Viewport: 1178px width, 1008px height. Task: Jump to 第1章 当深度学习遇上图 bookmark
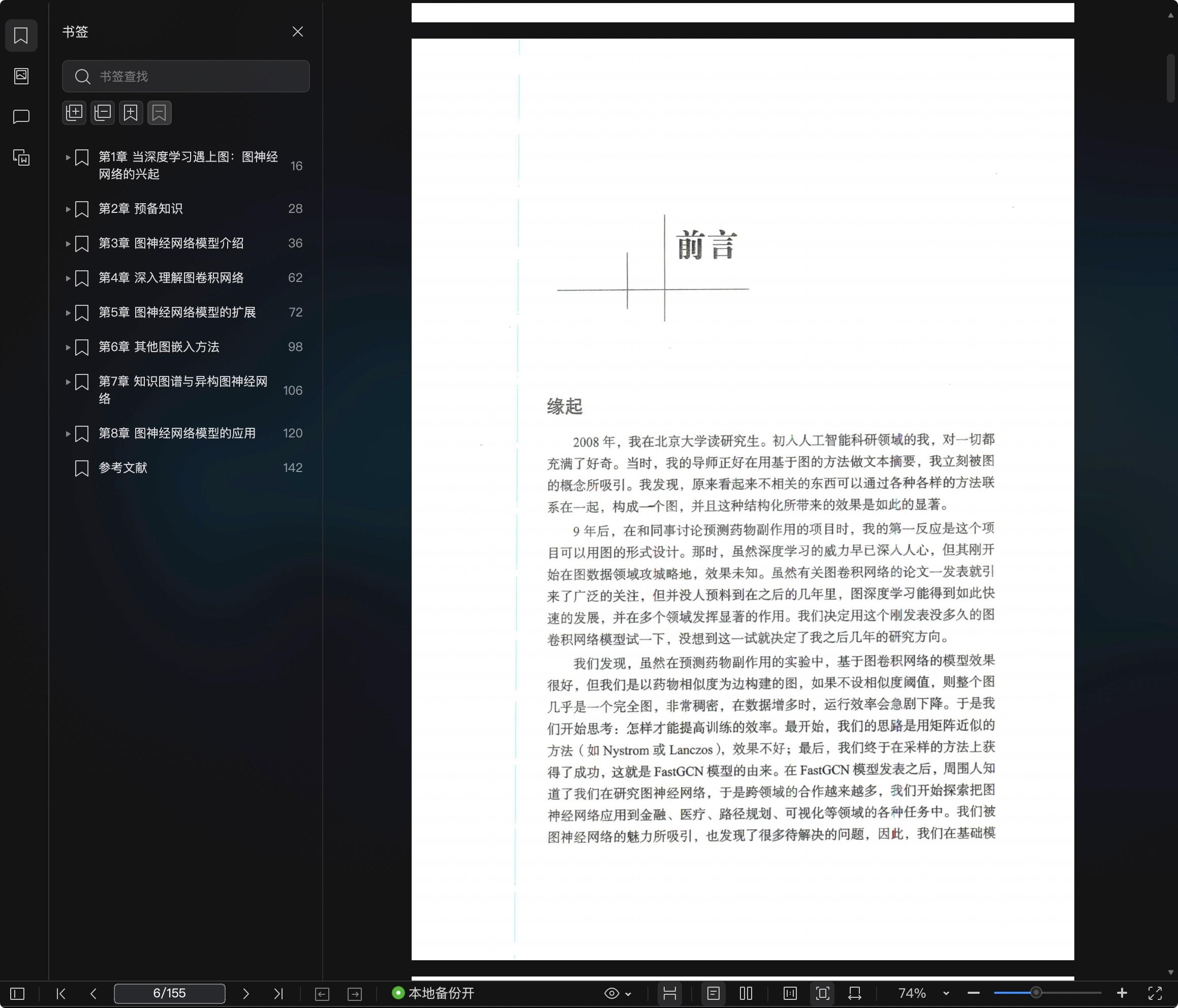188,166
